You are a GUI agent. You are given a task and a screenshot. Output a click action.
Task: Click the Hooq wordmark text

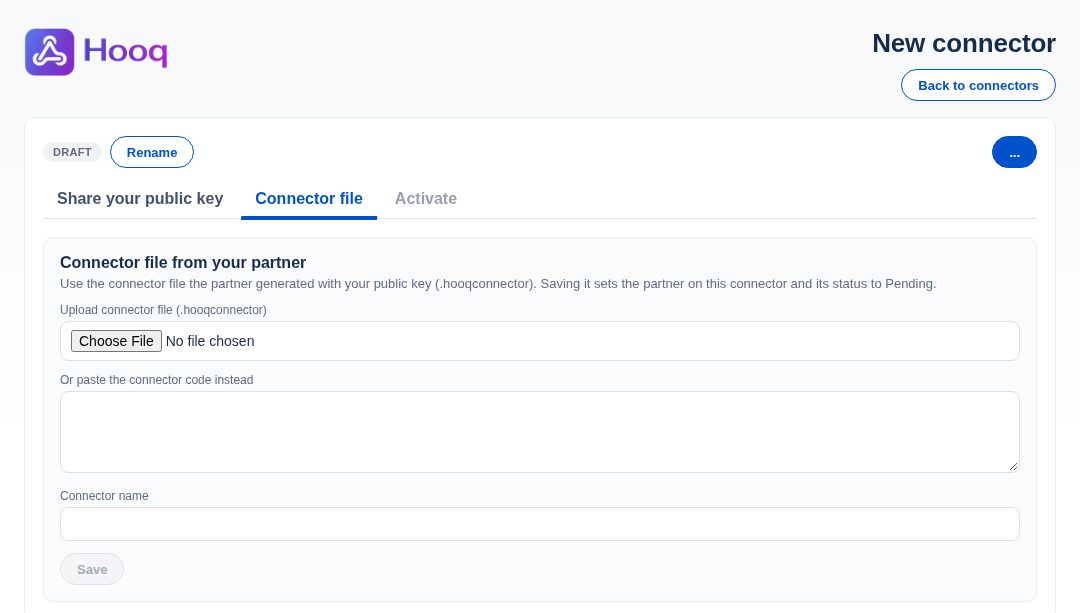[x=125, y=52]
